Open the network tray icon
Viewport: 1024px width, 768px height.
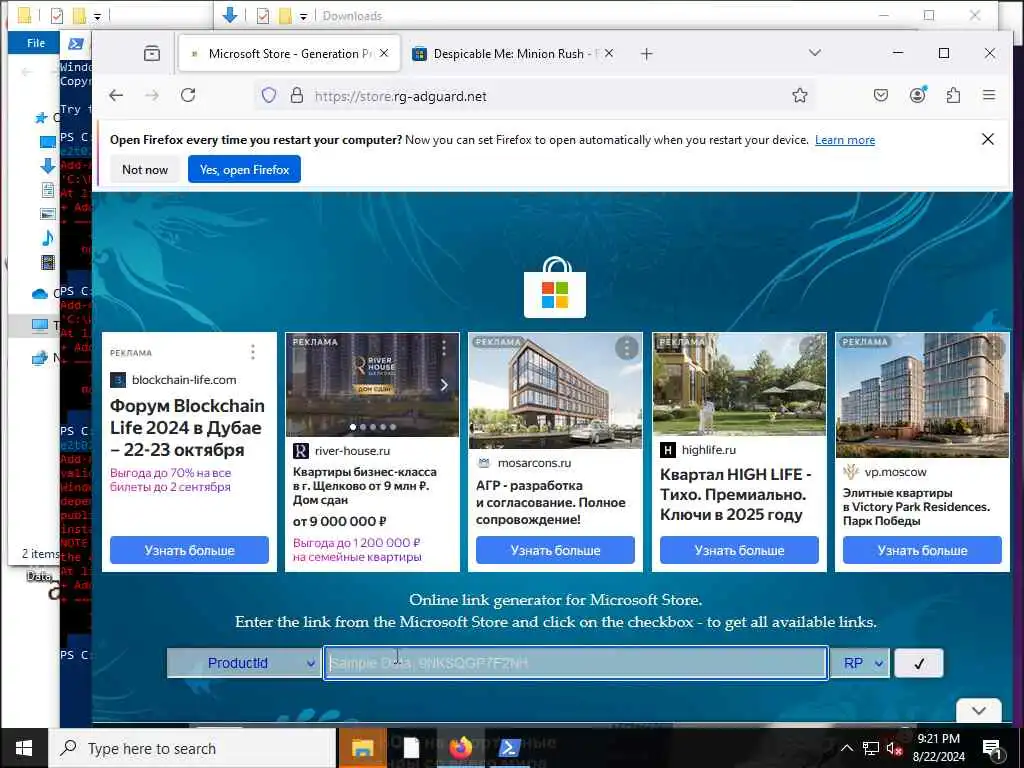pyautogui.click(x=871, y=748)
